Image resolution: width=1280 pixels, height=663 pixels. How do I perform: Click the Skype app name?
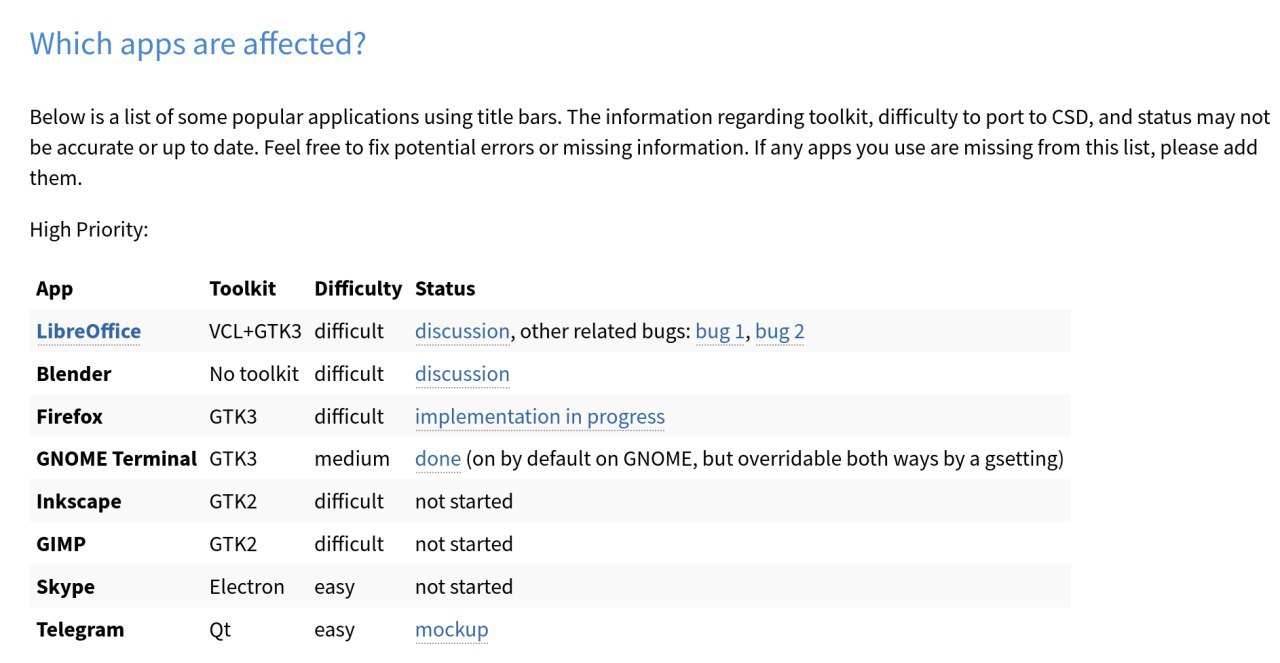click(65, 587)
